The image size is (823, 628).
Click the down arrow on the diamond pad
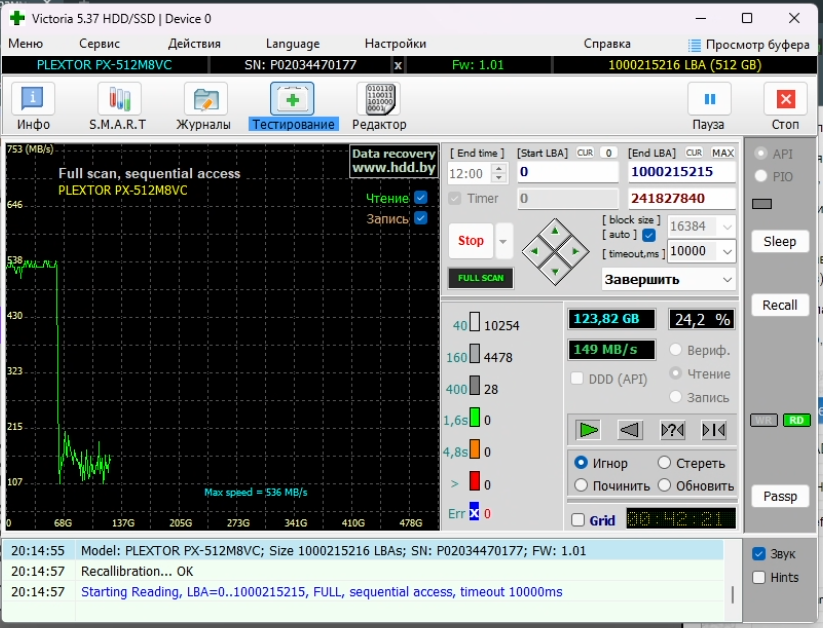point(555,271)
